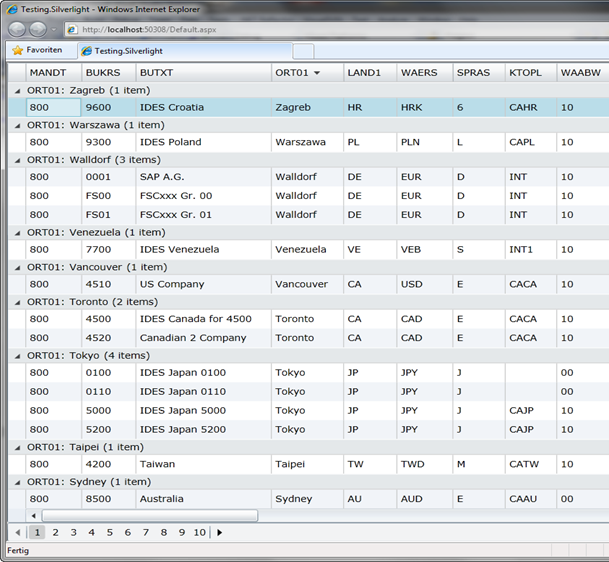Collapse the ORT01: Walldorf group
The height and width of the screenshot is (562, 609).
click(x=17, y=160)
